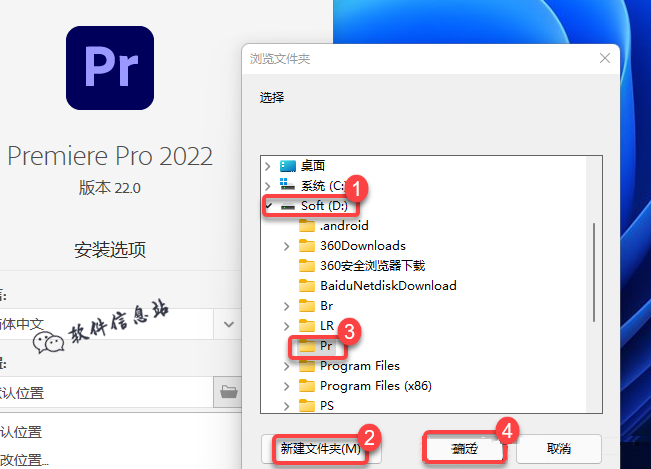Expand the PS folder node
The width and height of the screenshot is (651, 469).
pyautogui.click(x=286, y=406)
